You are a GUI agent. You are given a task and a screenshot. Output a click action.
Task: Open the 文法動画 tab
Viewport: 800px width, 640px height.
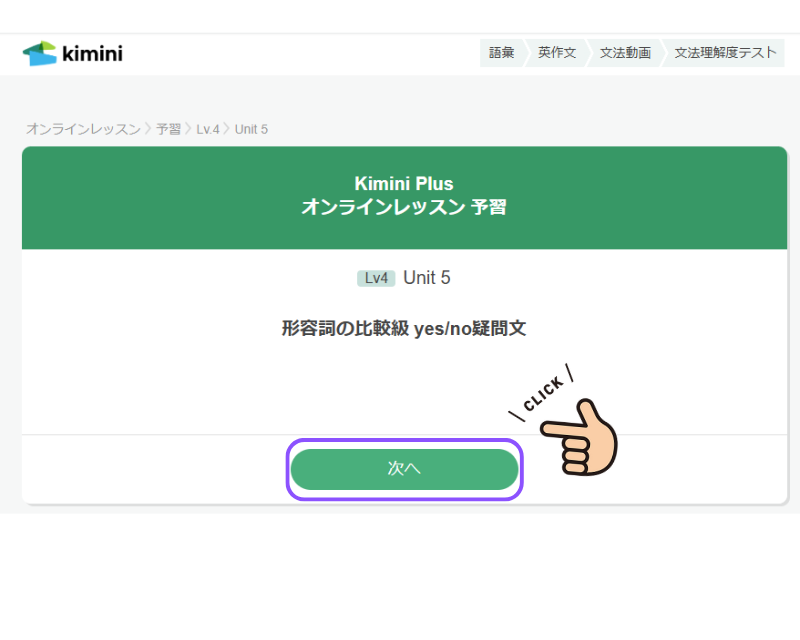tap(625, 53)
